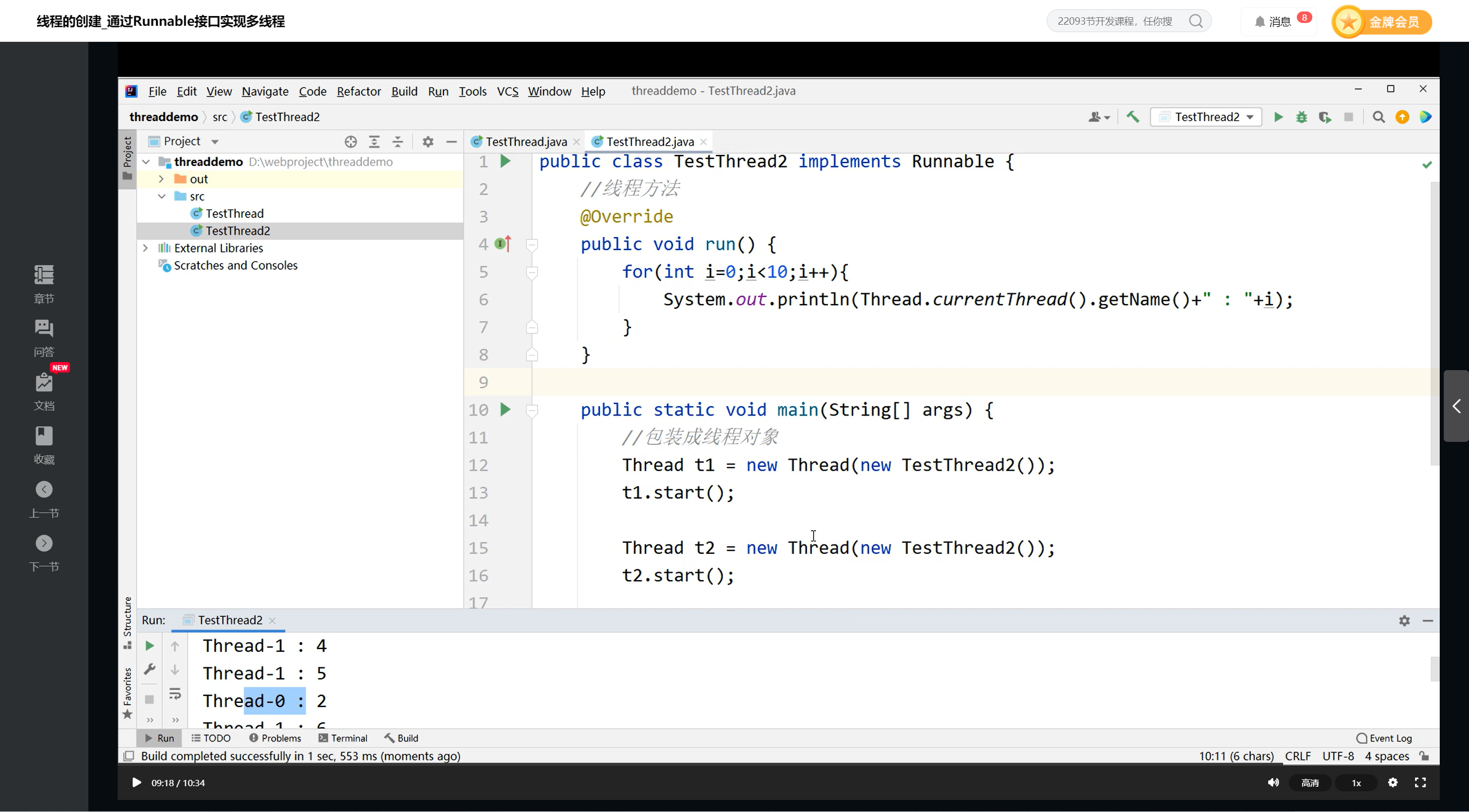Click the Build project hammer icon

(1132, 117)
